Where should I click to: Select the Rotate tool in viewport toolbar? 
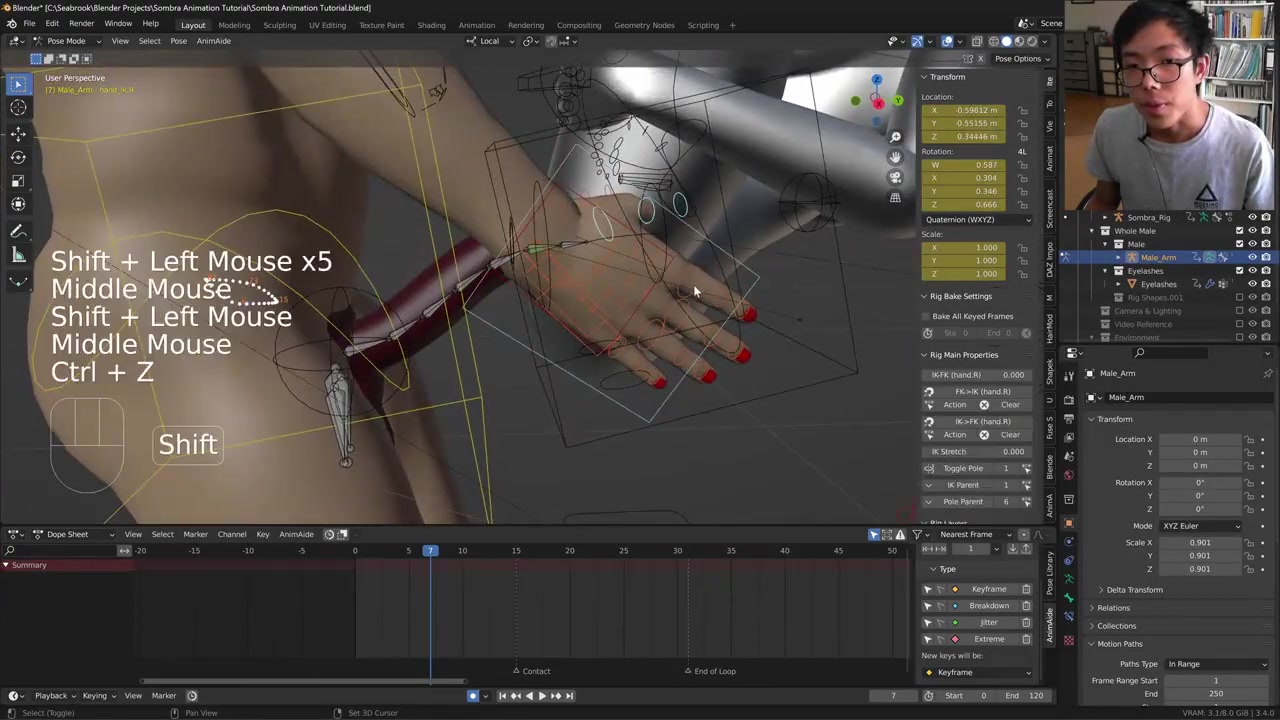18,157
